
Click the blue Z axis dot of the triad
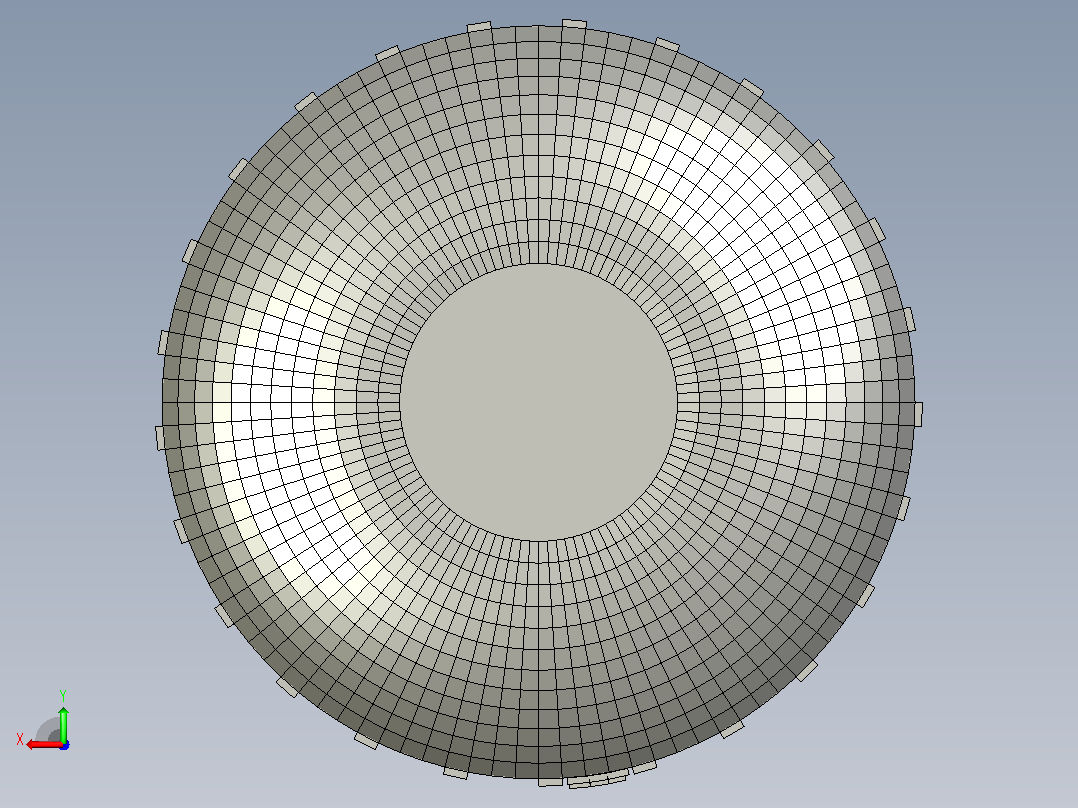coord(64,745)
